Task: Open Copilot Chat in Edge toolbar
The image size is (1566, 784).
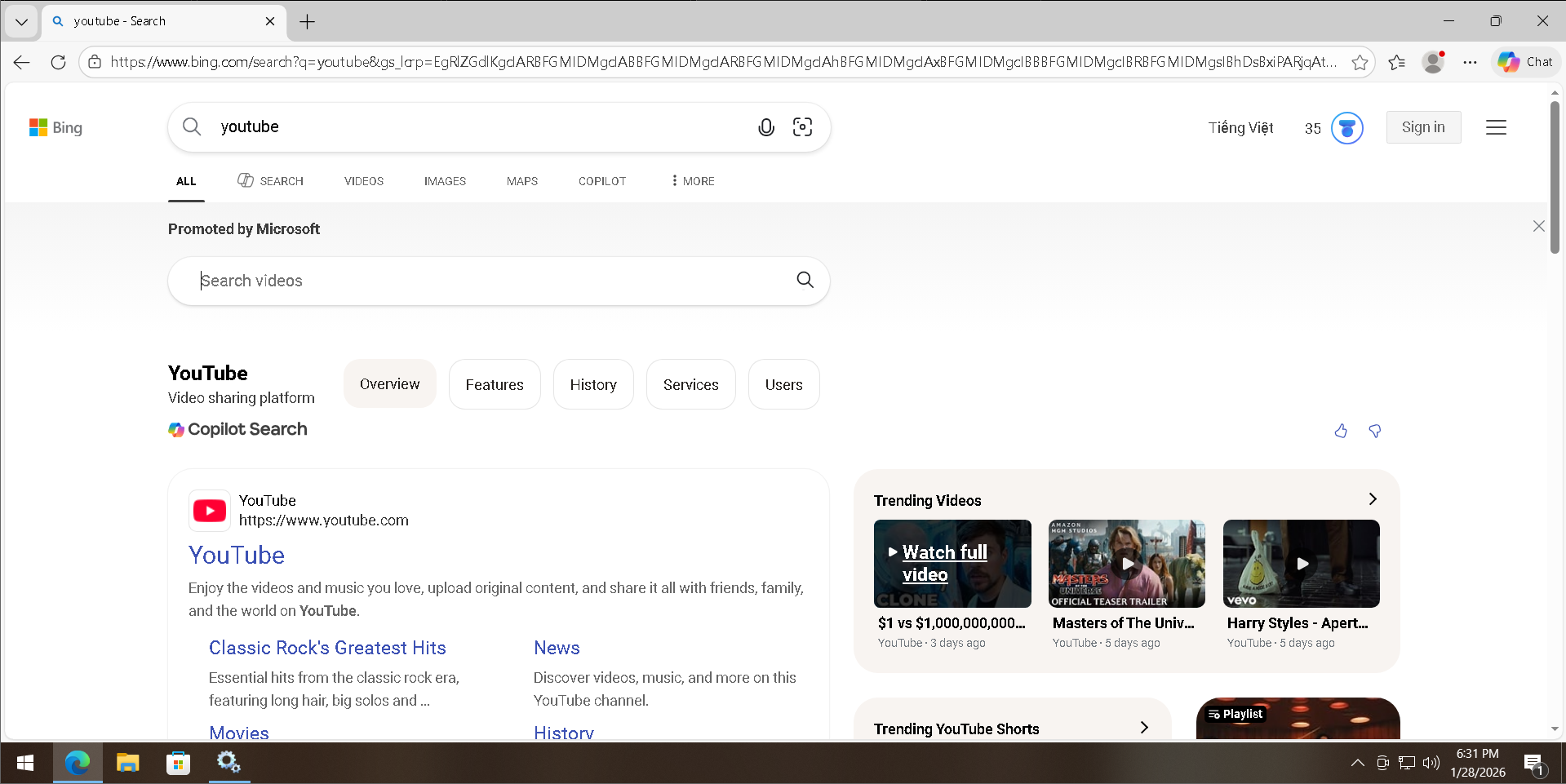Action: 1526,62
